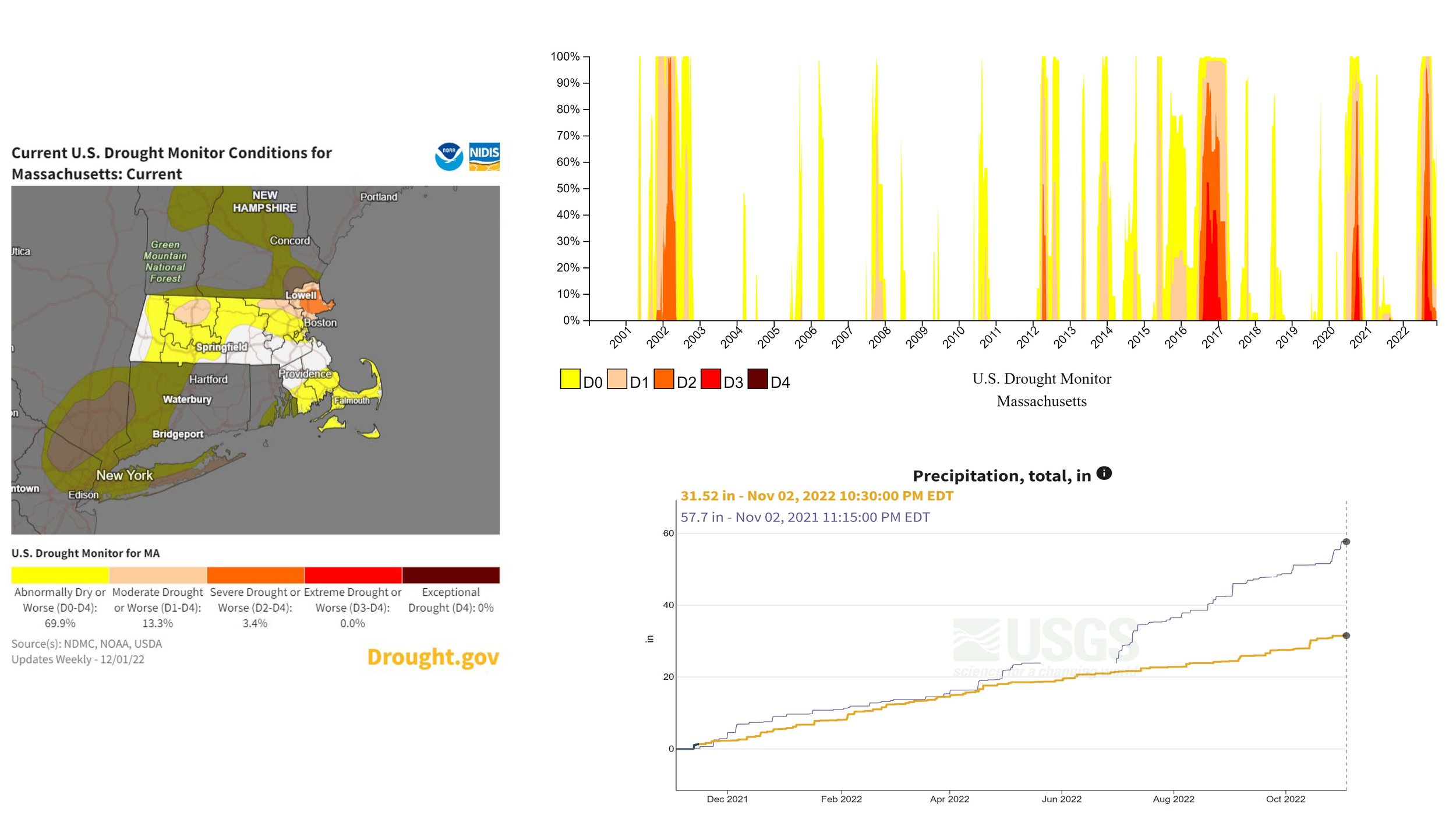The height and width of the screenshot is (819, 1456).
Task: Click the 2022 endpoint marker on precipitation chart
Action: (1346, 636)
